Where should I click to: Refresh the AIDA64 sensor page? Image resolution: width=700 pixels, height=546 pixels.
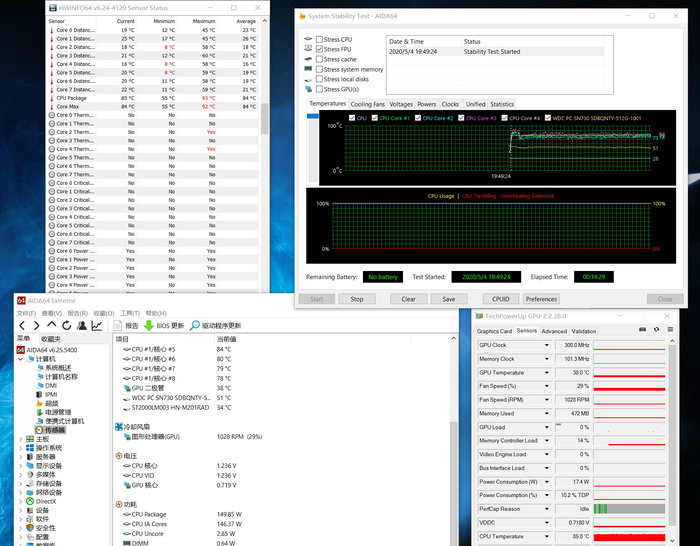(67, 325)
